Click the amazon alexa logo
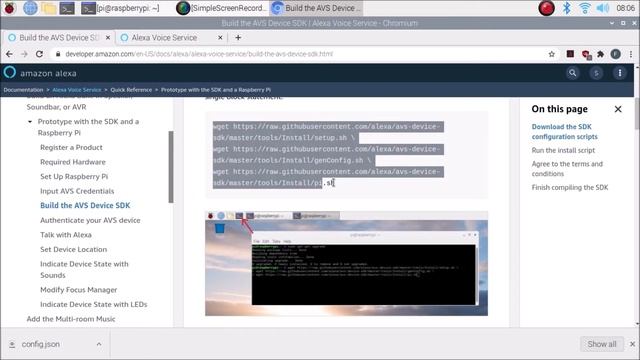This screenshot has width=640, height=360. [40, 73]
